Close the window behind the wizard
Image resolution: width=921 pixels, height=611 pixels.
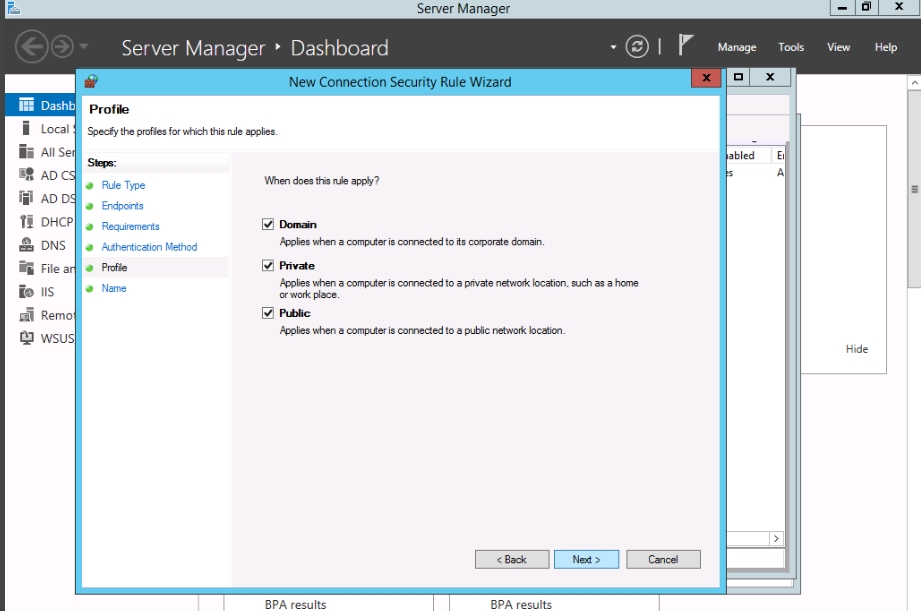tap(770, 76)
